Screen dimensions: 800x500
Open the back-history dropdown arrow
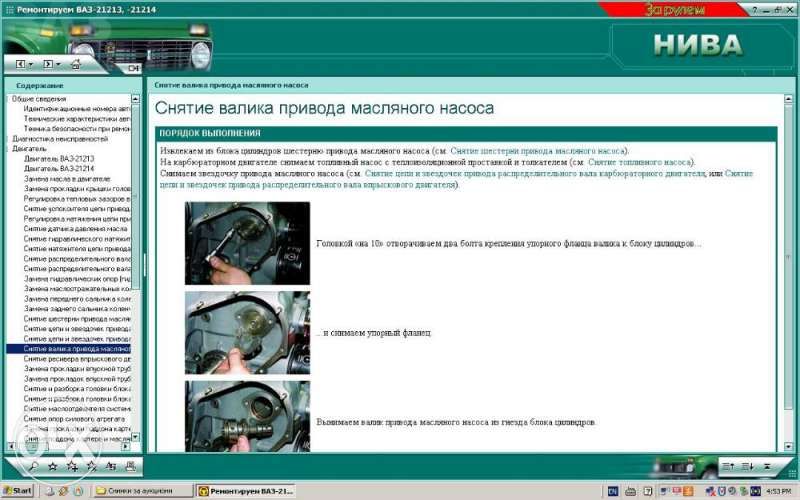[x=30, y=65]
